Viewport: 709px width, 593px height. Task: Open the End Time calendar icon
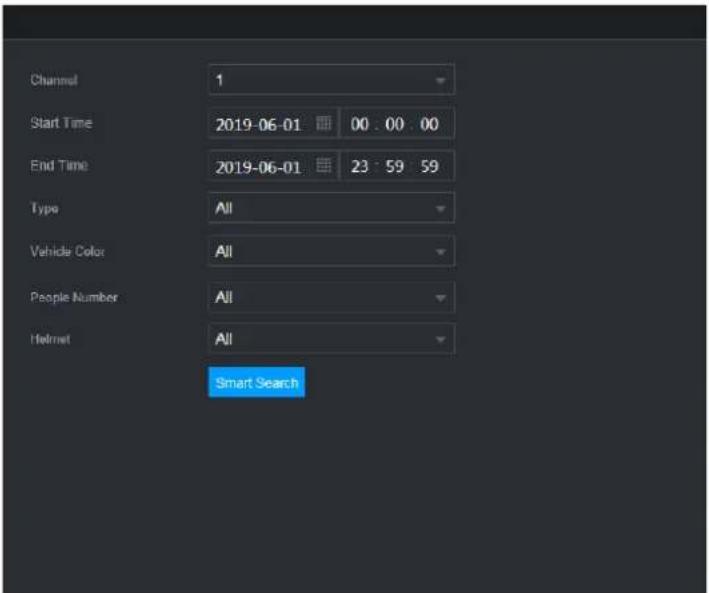point(323,166)
